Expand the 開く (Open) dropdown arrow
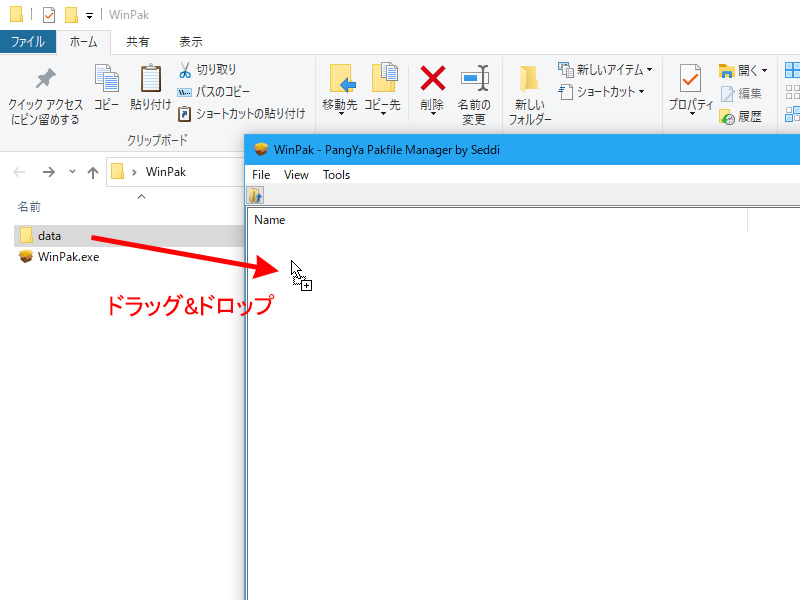 [764, 70]
